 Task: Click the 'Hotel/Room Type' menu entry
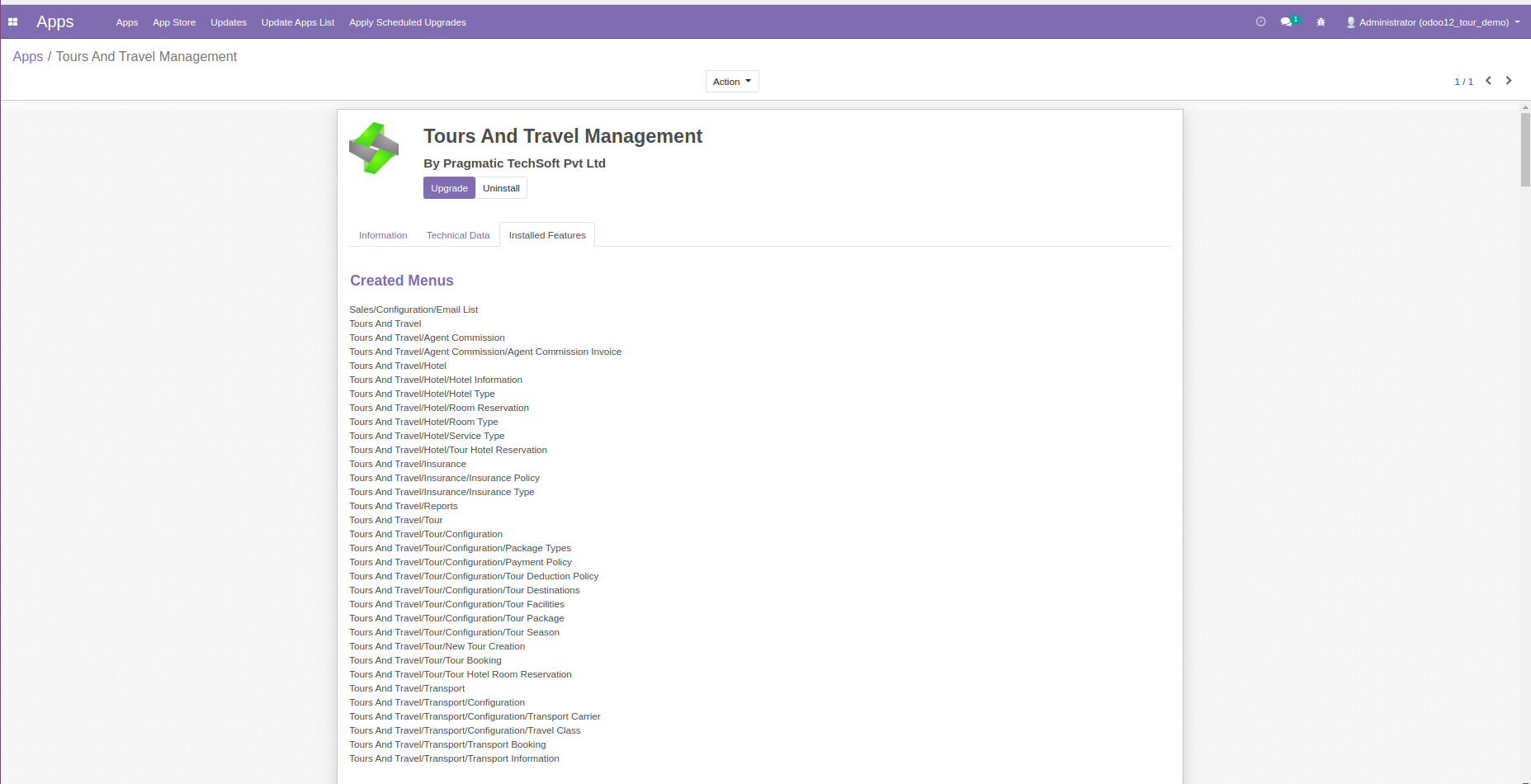(423, 422)
